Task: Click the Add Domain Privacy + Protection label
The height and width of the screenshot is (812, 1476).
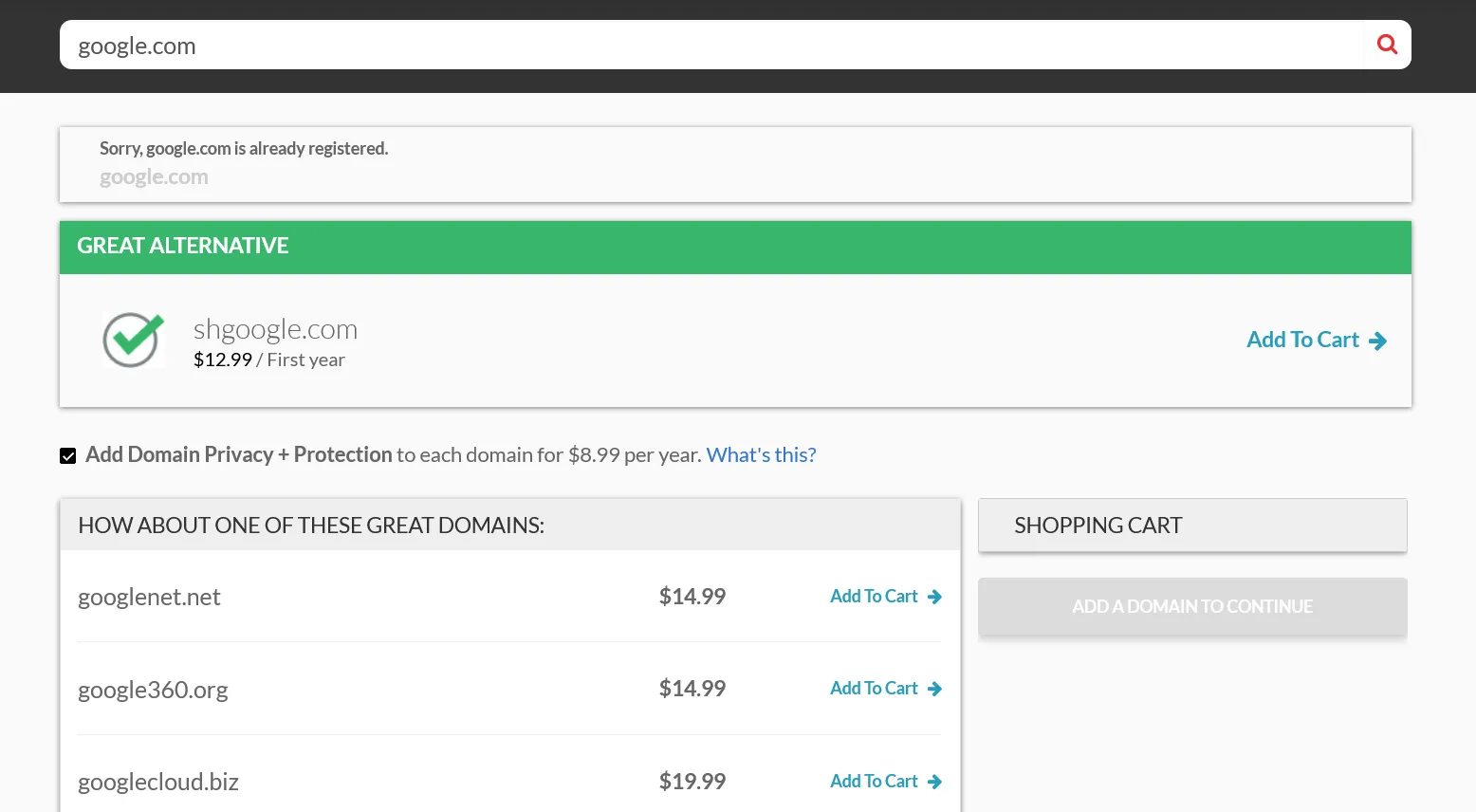Action: point(239,454)
